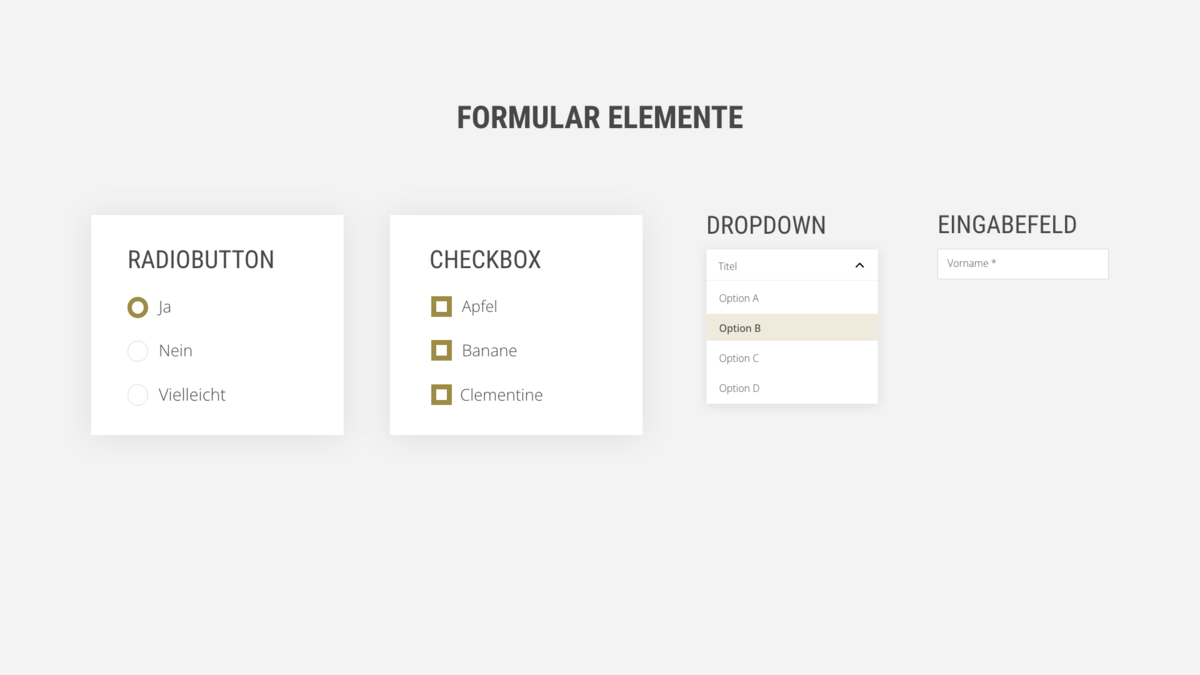This screenshot has width=1200, height=675.
Task: Collapse dropdown using the chevron arrow
Action: pyautogui.click(x=859, y=266)
